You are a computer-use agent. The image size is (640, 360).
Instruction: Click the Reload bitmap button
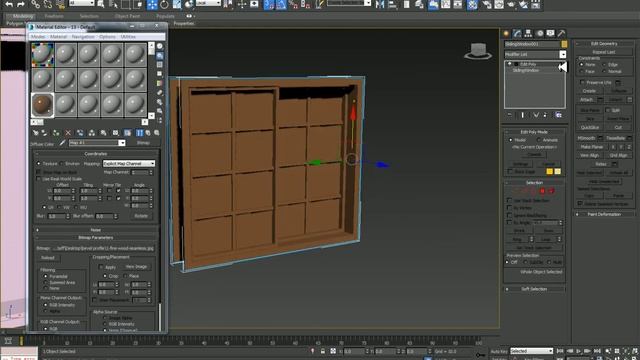tap(48, 258)
